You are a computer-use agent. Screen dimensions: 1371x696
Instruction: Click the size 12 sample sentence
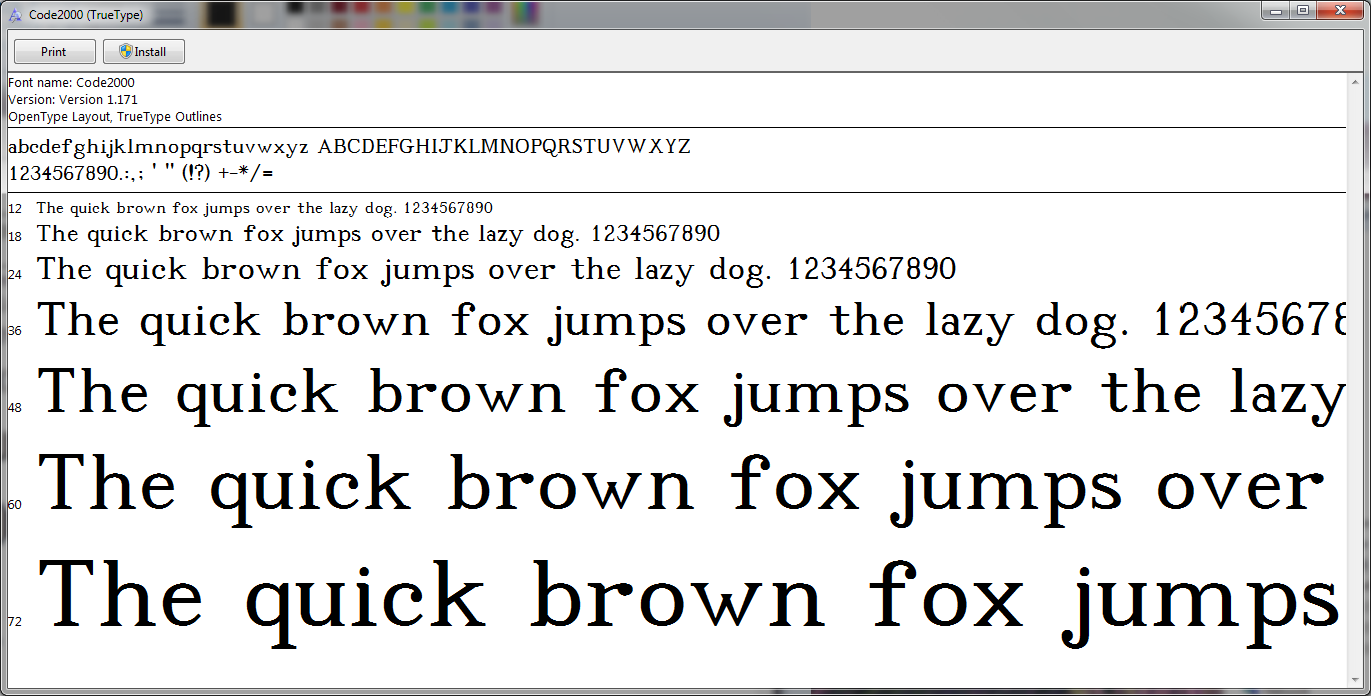click(265, 209)
